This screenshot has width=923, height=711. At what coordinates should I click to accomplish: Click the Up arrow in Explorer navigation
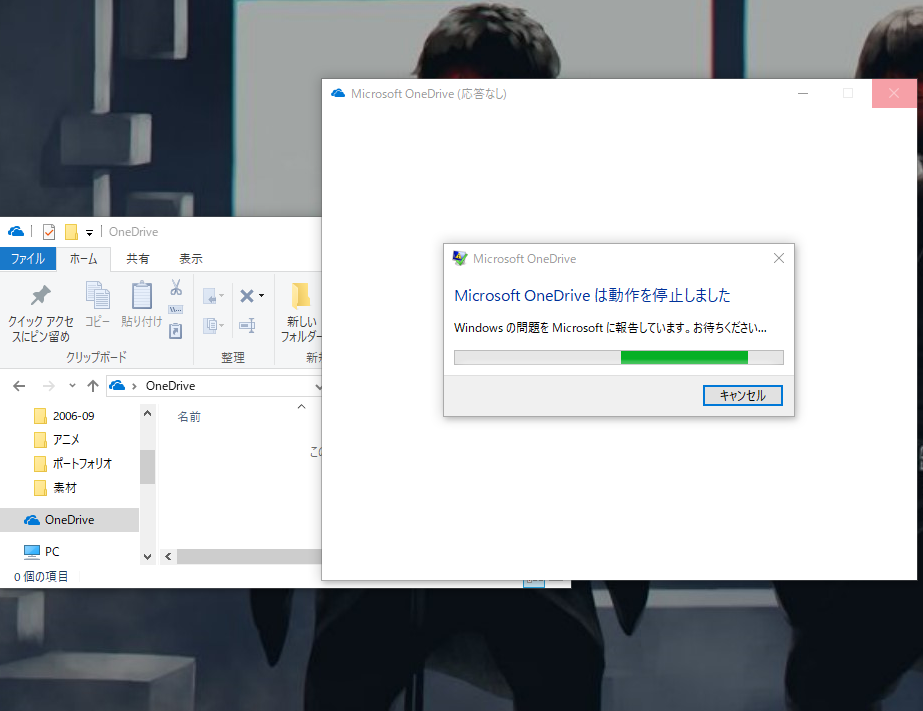[x=93, y=386]
